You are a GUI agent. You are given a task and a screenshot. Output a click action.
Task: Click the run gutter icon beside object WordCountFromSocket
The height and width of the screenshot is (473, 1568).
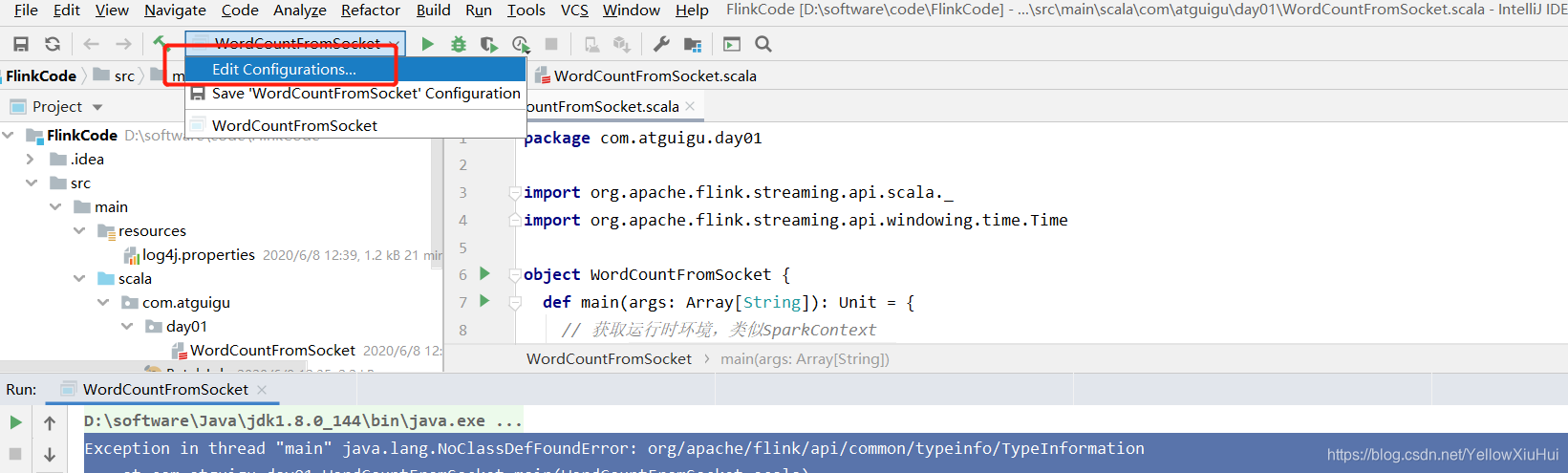(x=484, y=273)
